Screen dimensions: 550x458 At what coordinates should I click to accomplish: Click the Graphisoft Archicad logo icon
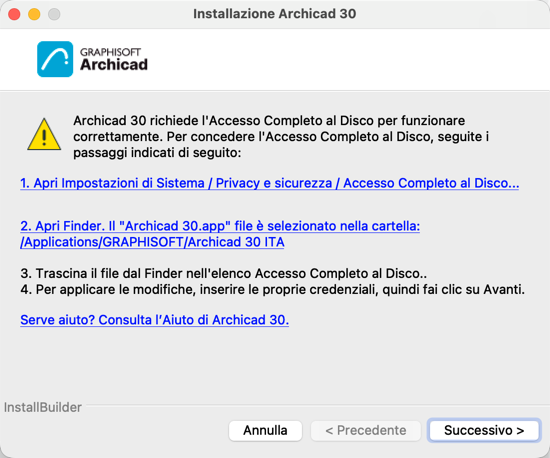click(55, 59)
